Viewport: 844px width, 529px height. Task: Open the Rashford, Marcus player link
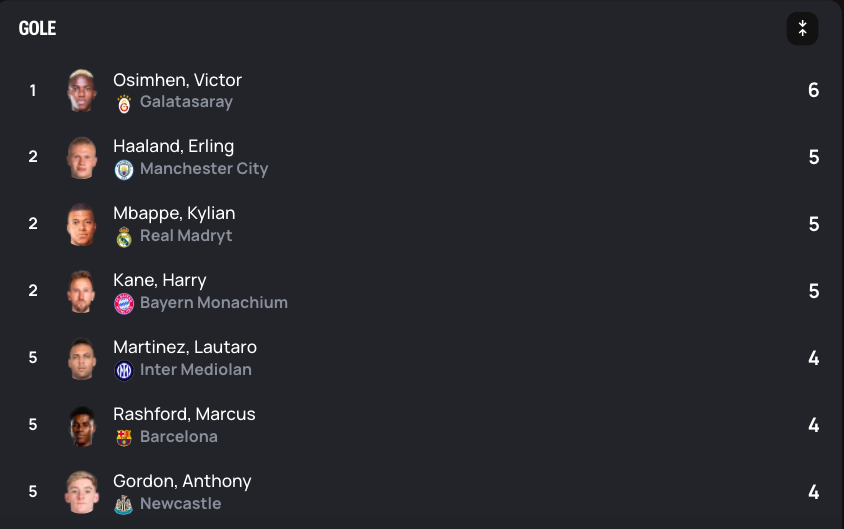point(184,414)
